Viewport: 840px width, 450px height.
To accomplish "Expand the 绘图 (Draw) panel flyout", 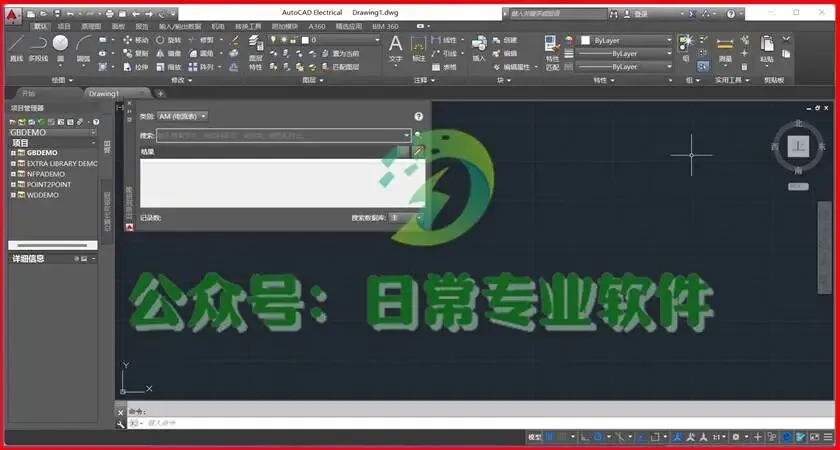I will tap(62, 80).
